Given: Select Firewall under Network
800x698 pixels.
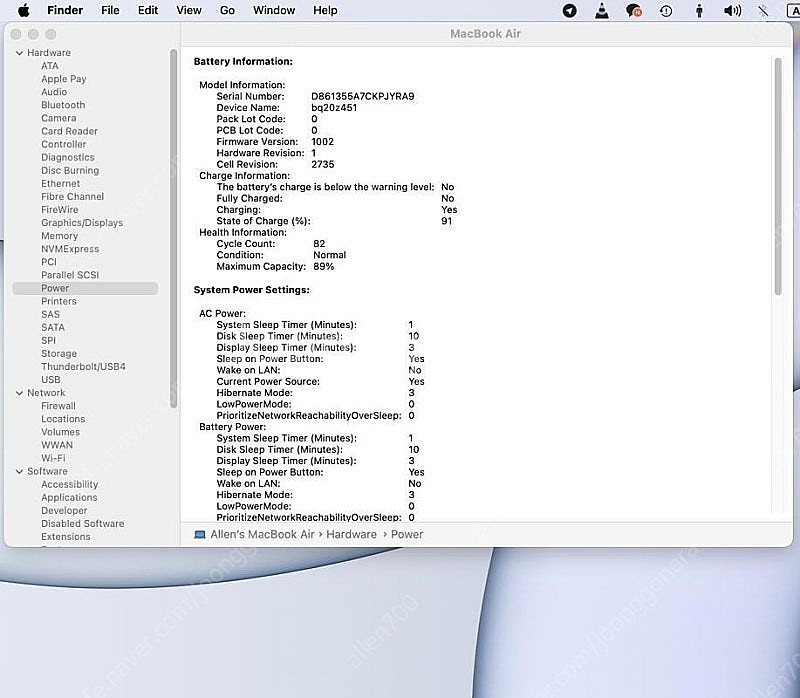Looking at the screenshot, I should coord(58,406).
